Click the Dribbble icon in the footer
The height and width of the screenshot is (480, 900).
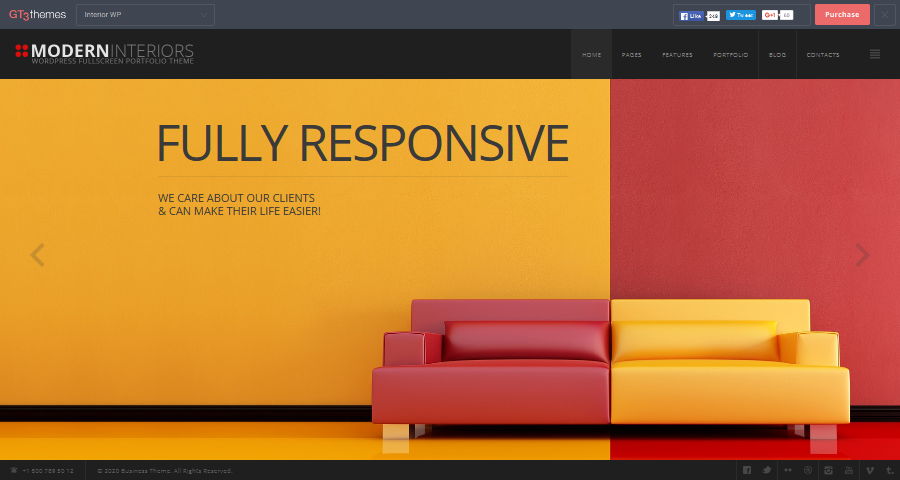click(x=808, y=470)
